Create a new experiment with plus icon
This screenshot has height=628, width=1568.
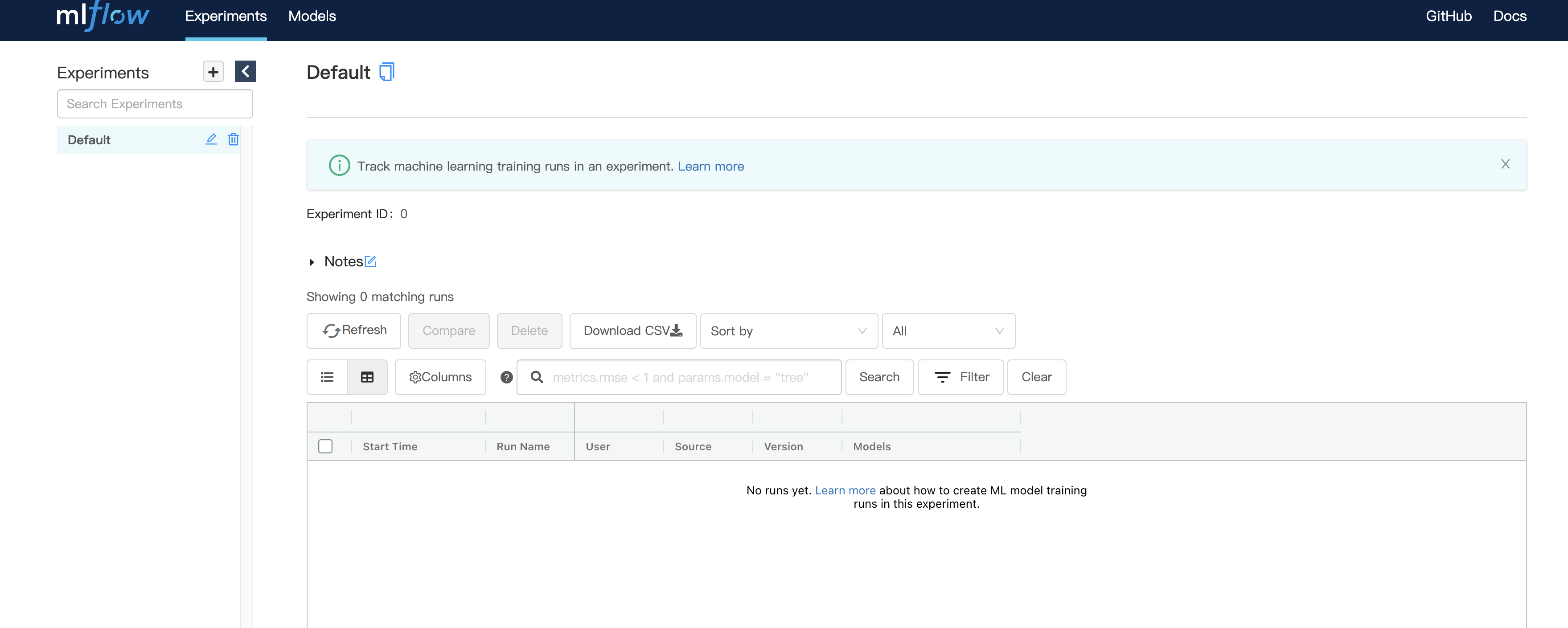coord(213,72)
